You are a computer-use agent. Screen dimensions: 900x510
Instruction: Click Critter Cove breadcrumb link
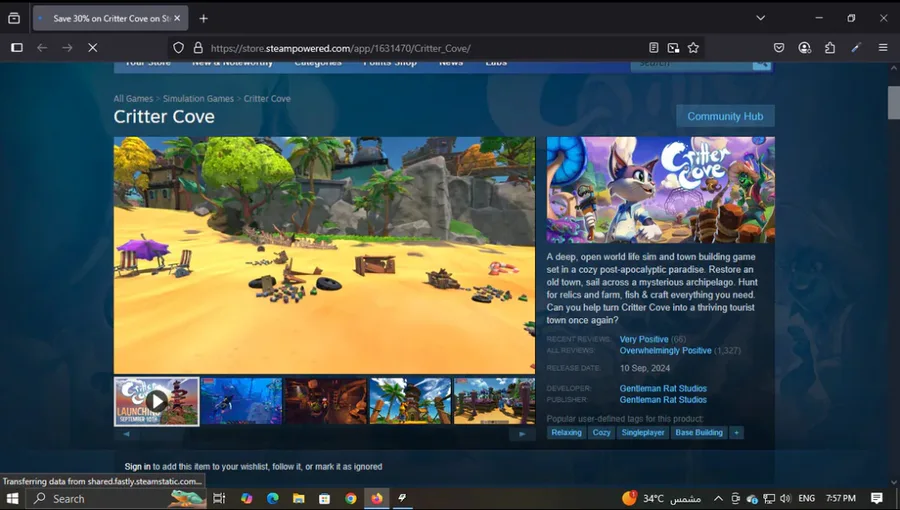click(x=267, y=99)
